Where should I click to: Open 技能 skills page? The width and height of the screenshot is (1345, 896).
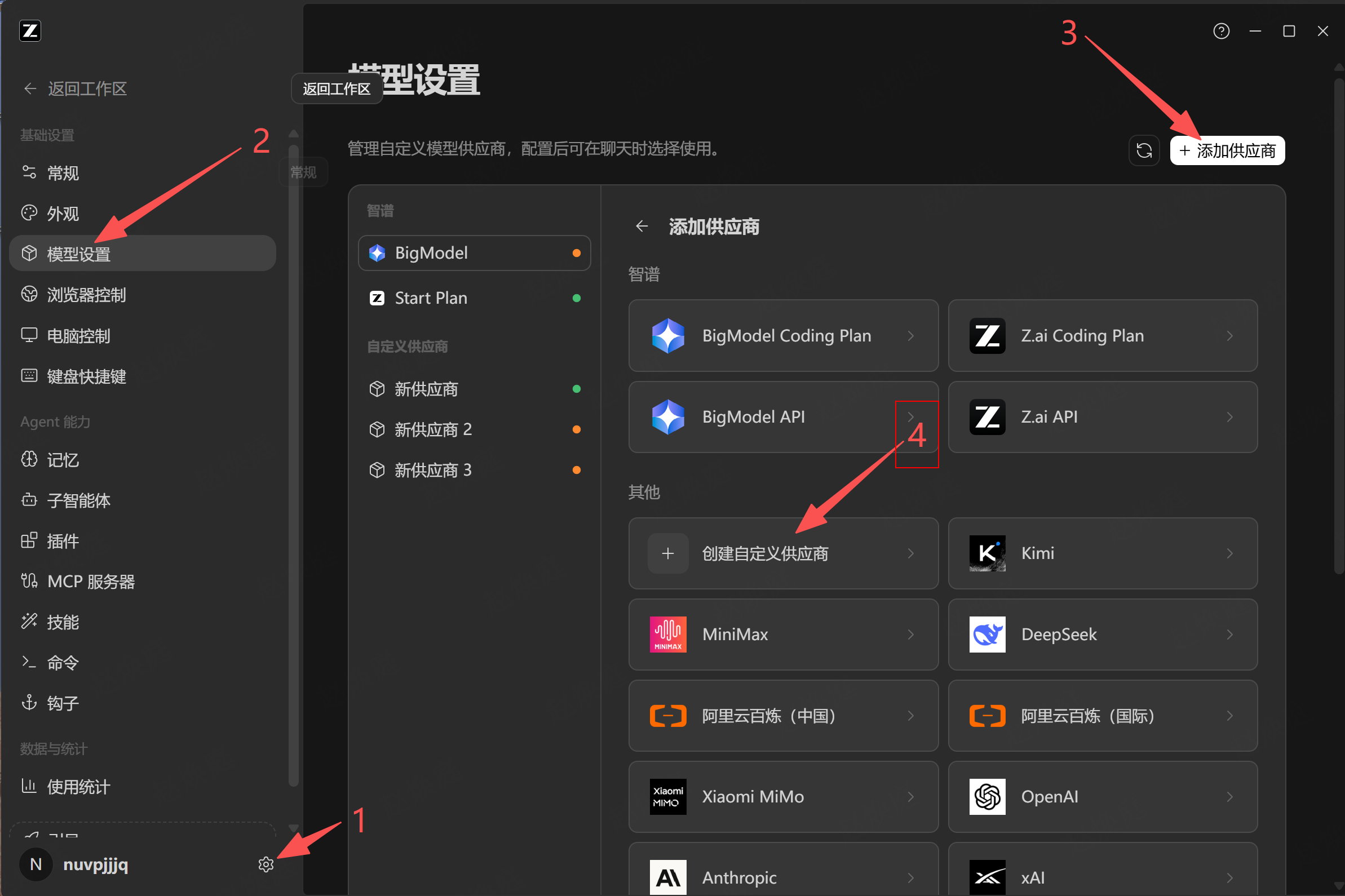[142, 622]
